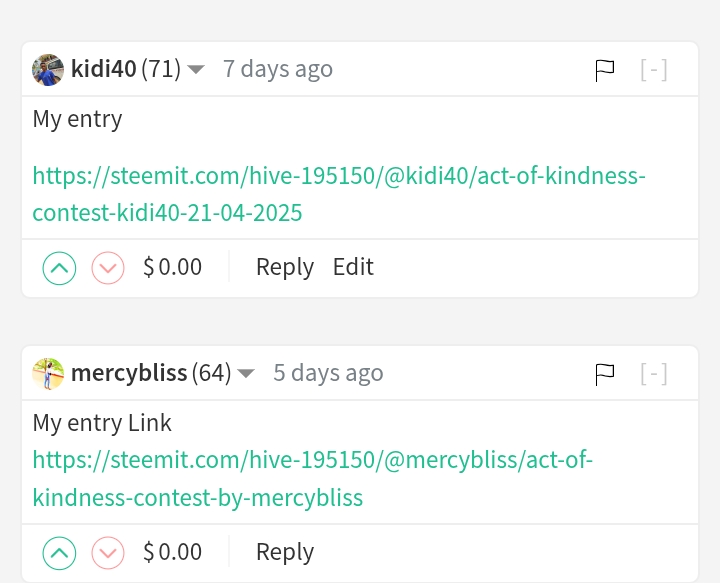Flag kidi40's comment

(604, 71)
